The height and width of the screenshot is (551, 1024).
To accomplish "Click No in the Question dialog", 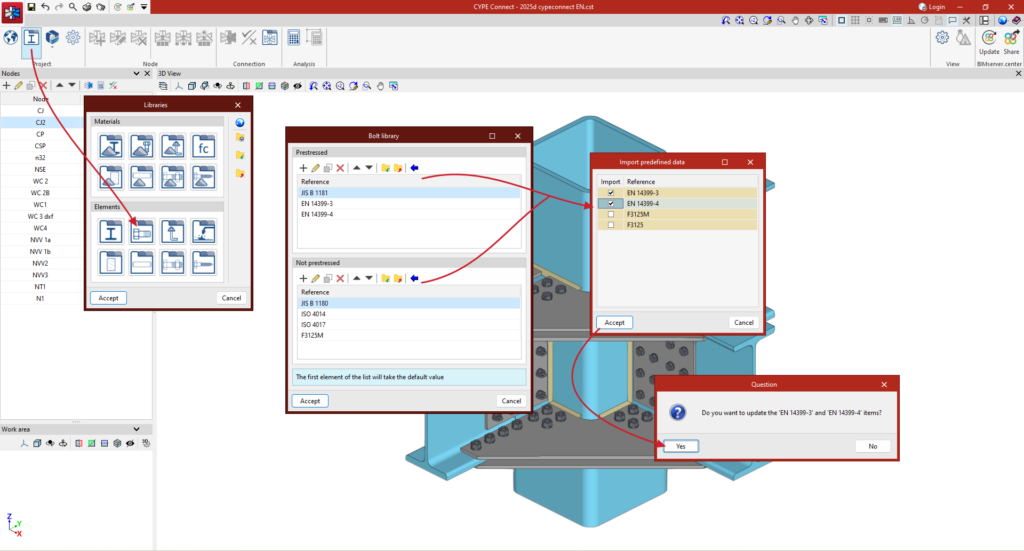I will tap(872, 447).
